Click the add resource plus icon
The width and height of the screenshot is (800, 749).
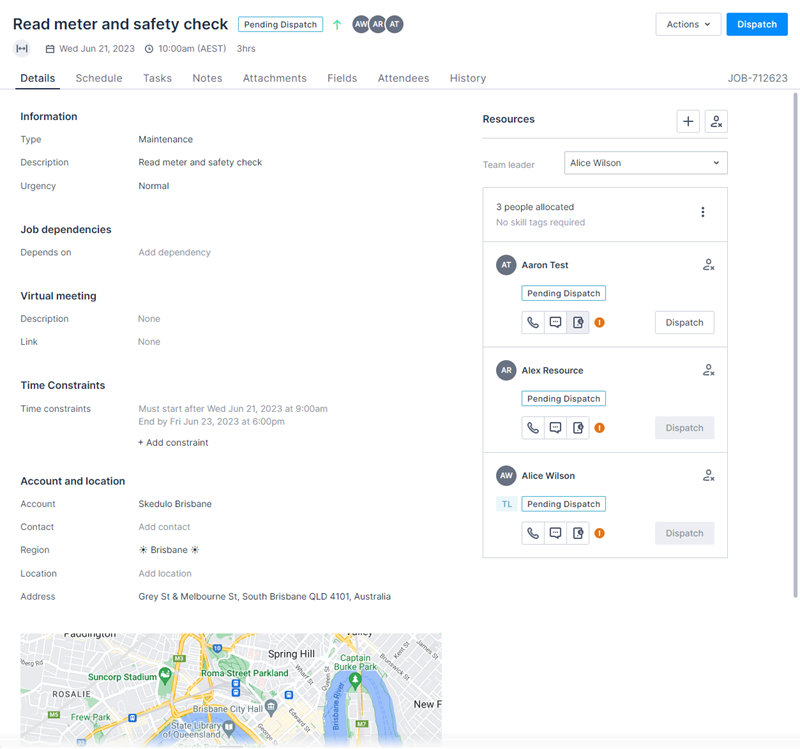coord(688,120)
